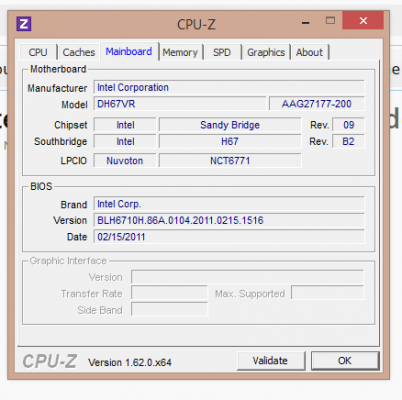Click the Graphic Interface group heading
Image resolution: width=402 pixels, height=400 pixels.
tap(68, 261)
